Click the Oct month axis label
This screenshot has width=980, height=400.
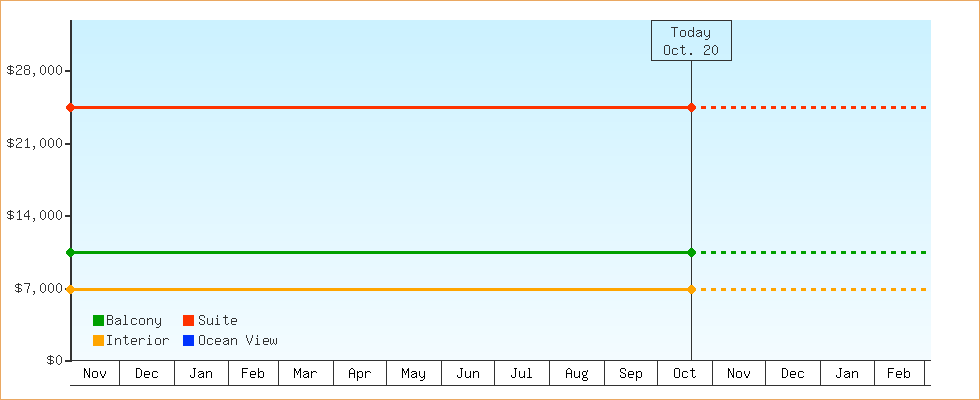pos(685,374)
